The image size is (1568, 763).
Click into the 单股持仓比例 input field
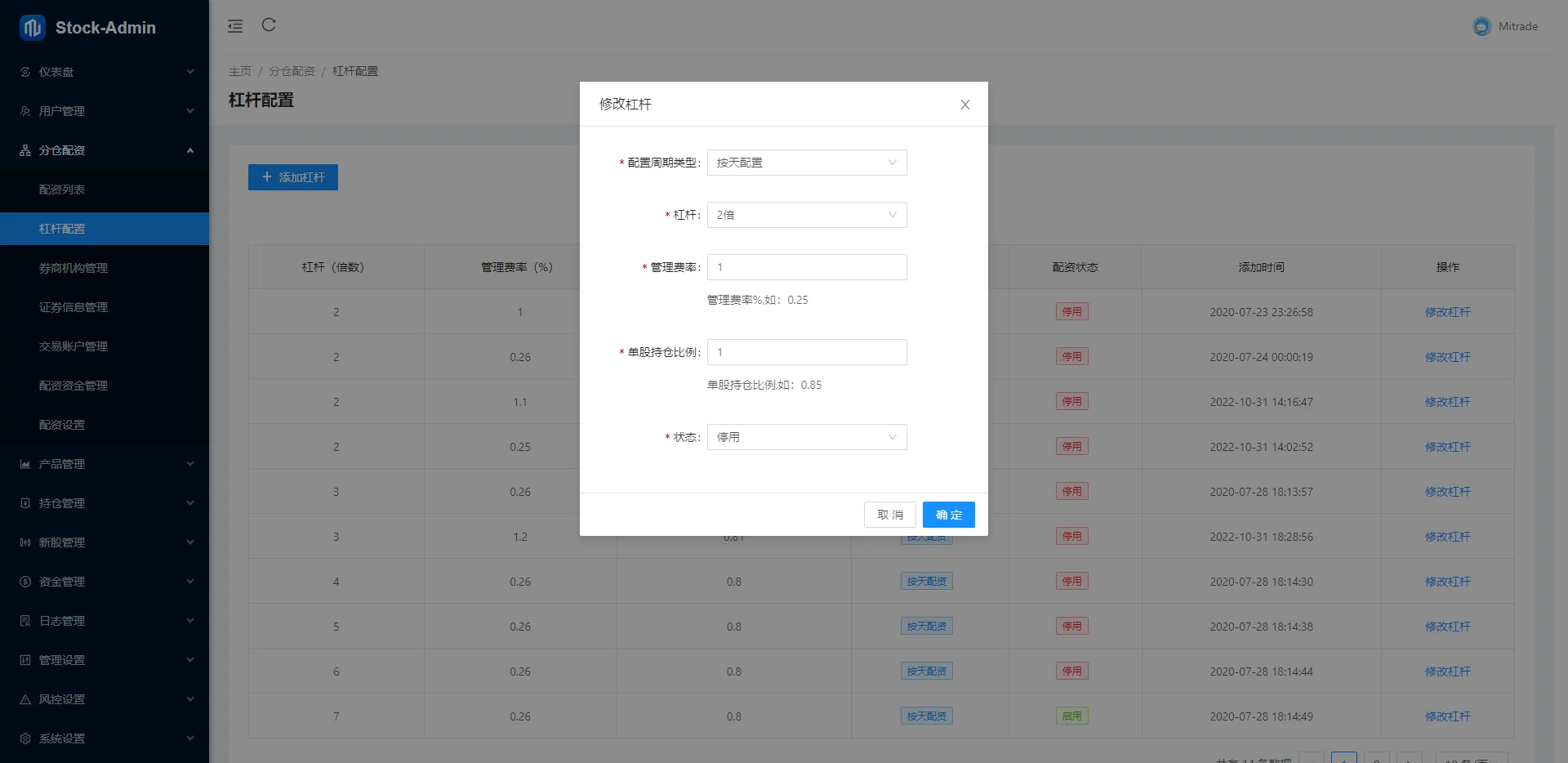pyautogui.click(x=806, y=352)
